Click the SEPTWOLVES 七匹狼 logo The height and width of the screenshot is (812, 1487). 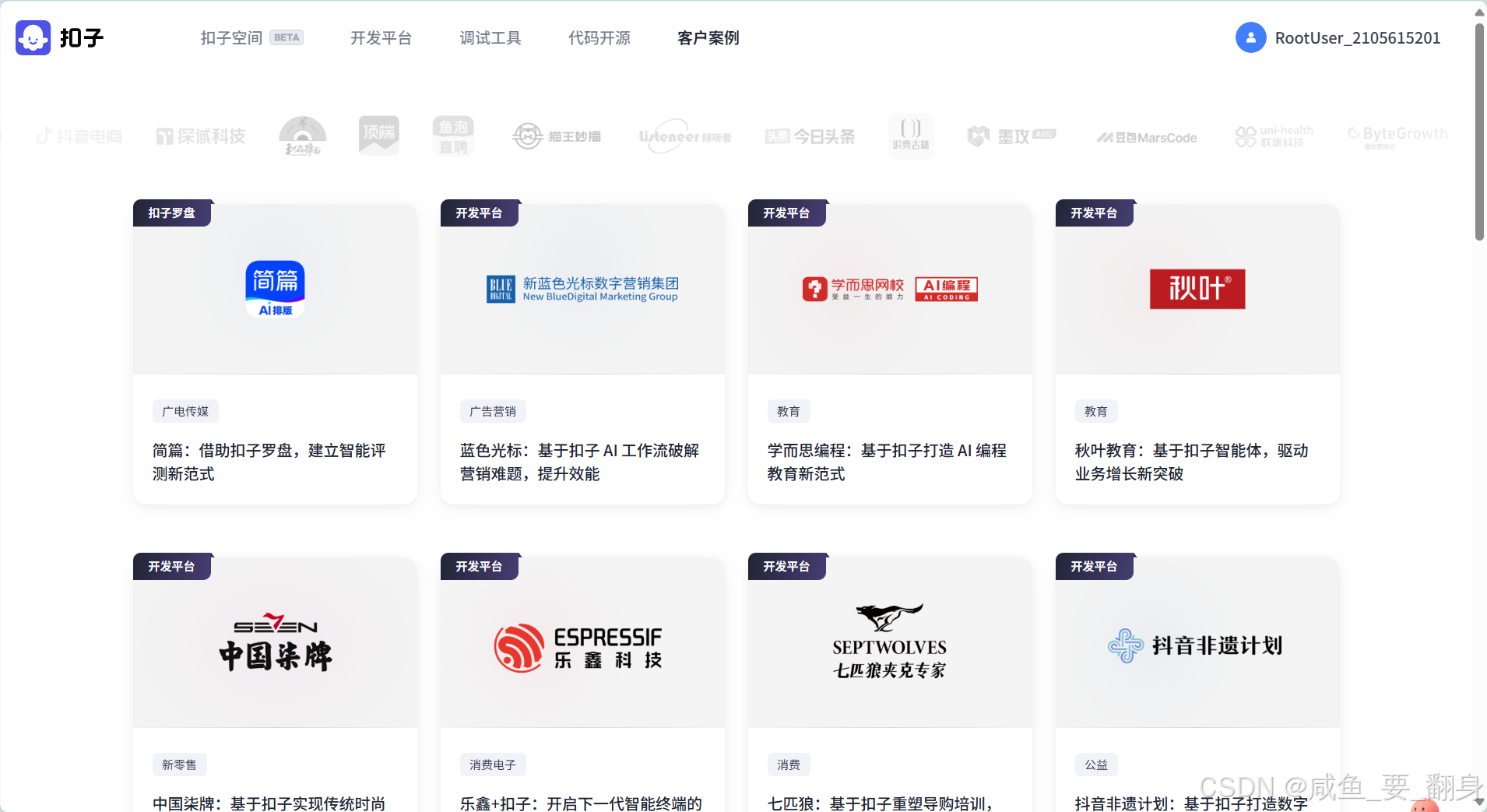(x=889, y=642)
